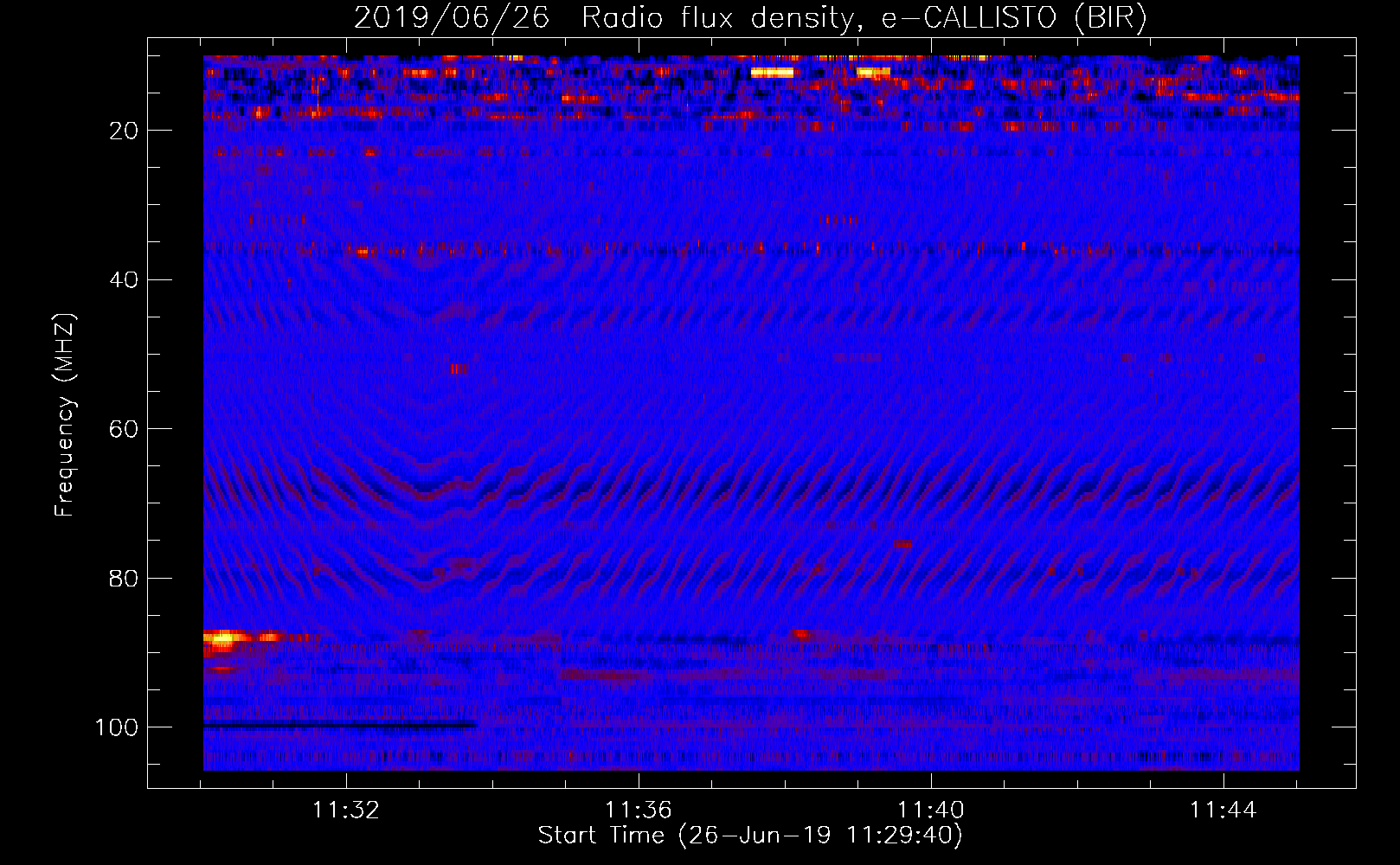Click the 11:32 time tick label

pos(346,811)
